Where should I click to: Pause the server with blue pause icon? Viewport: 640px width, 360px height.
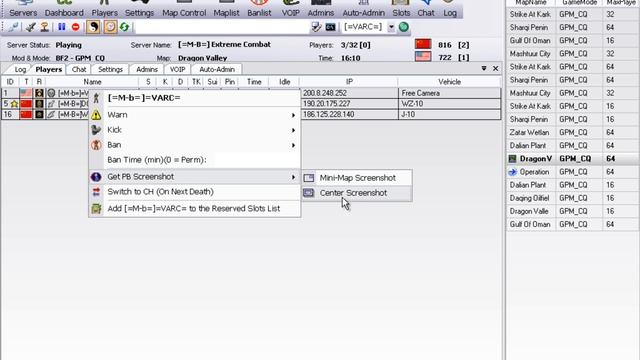[62, 27]
